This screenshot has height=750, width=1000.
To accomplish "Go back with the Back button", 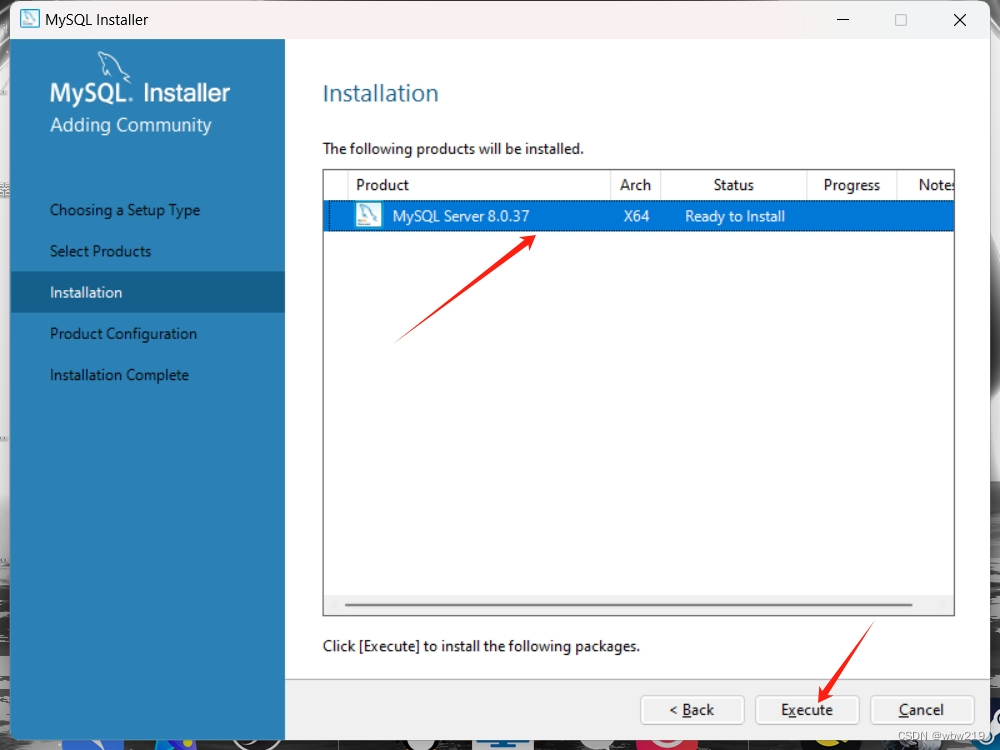I will (692, 710).
